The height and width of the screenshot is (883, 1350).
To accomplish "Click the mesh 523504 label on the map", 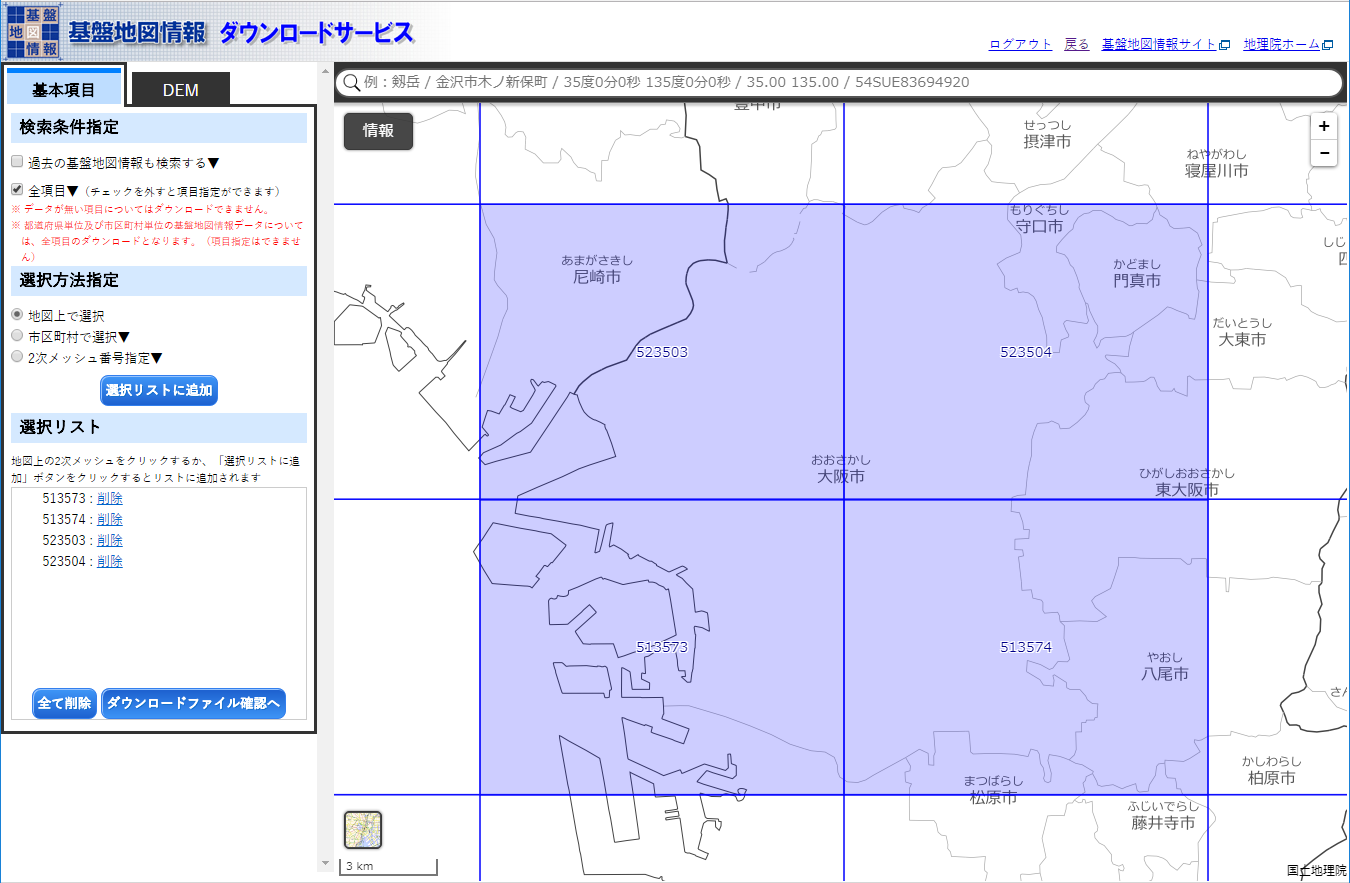I will coord(1026,352).
